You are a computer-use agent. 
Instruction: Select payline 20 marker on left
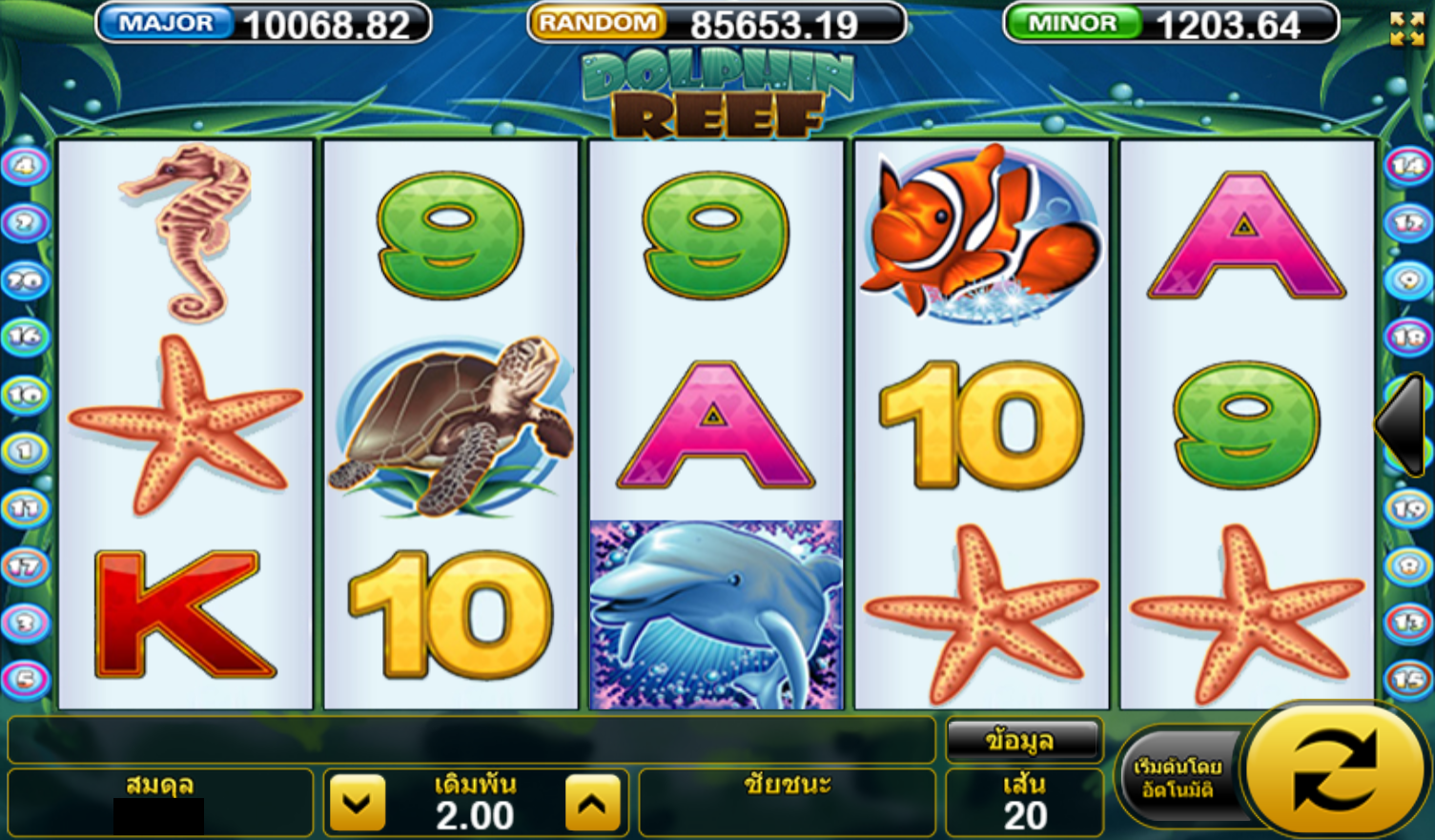(x=24, y=280)
